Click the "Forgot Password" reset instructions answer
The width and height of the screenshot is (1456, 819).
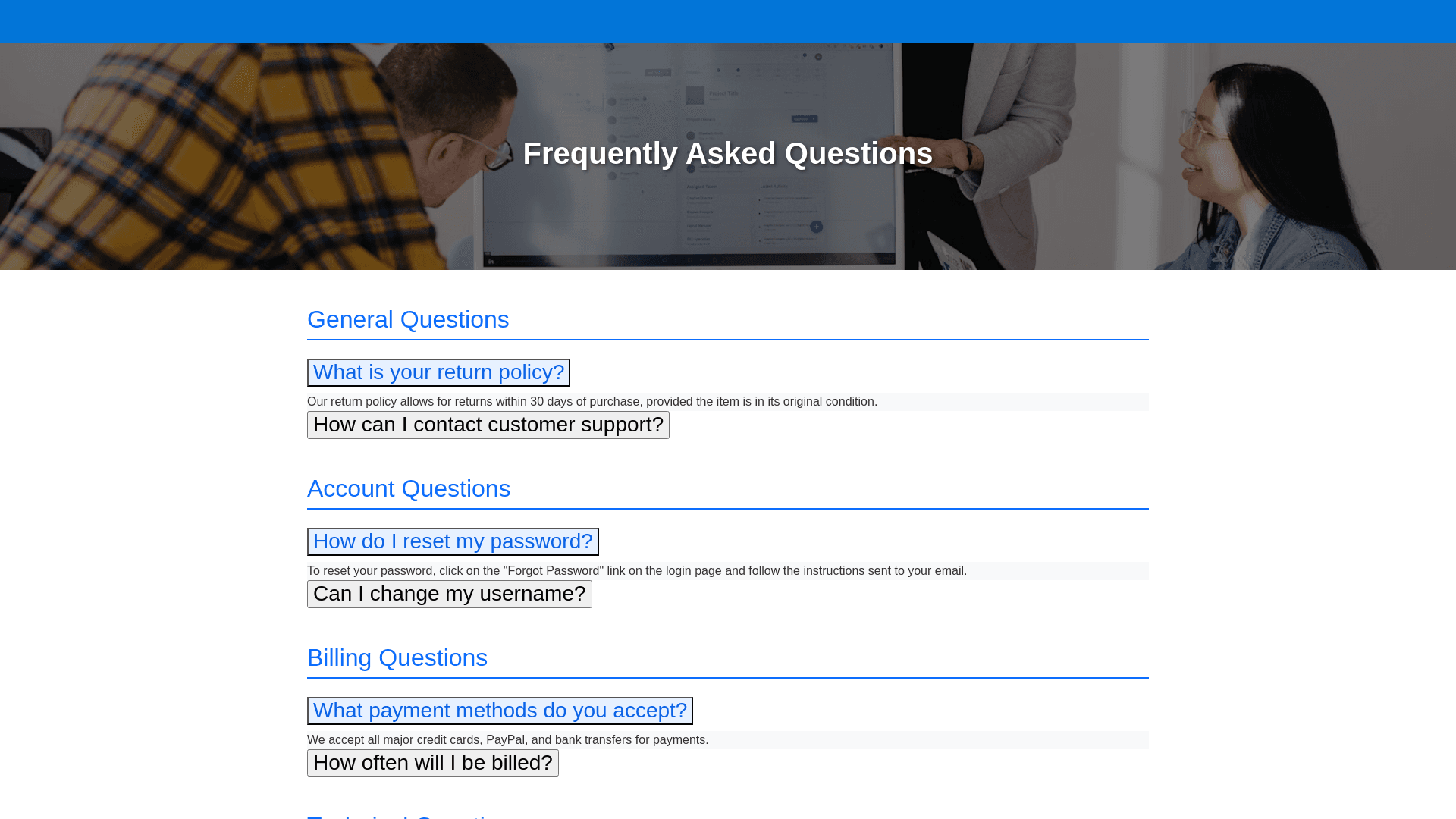click(636, 571)
